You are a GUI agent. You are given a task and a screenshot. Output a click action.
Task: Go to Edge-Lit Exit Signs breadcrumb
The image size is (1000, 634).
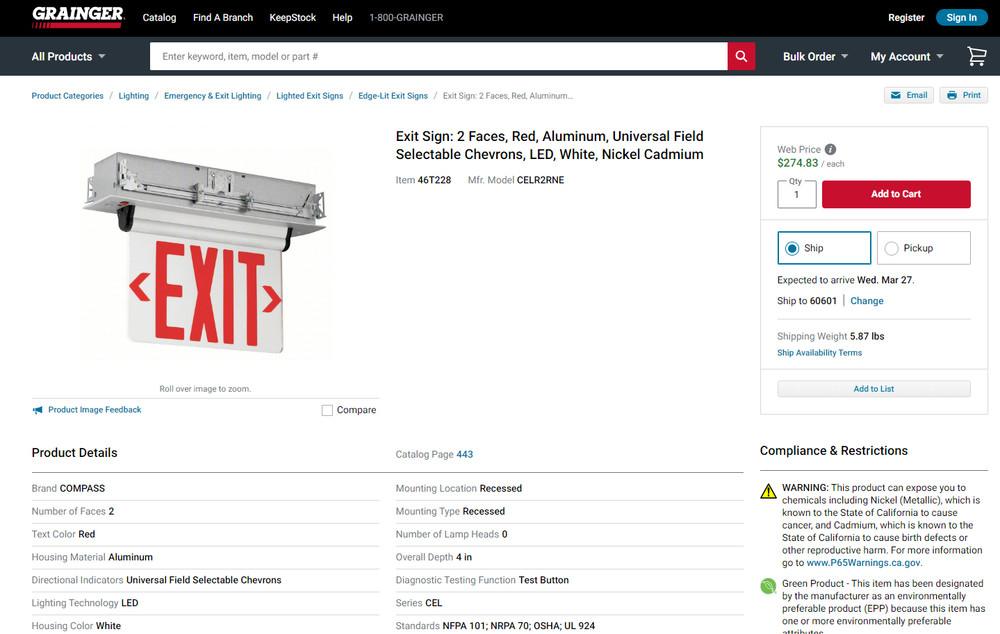point(393,96)
